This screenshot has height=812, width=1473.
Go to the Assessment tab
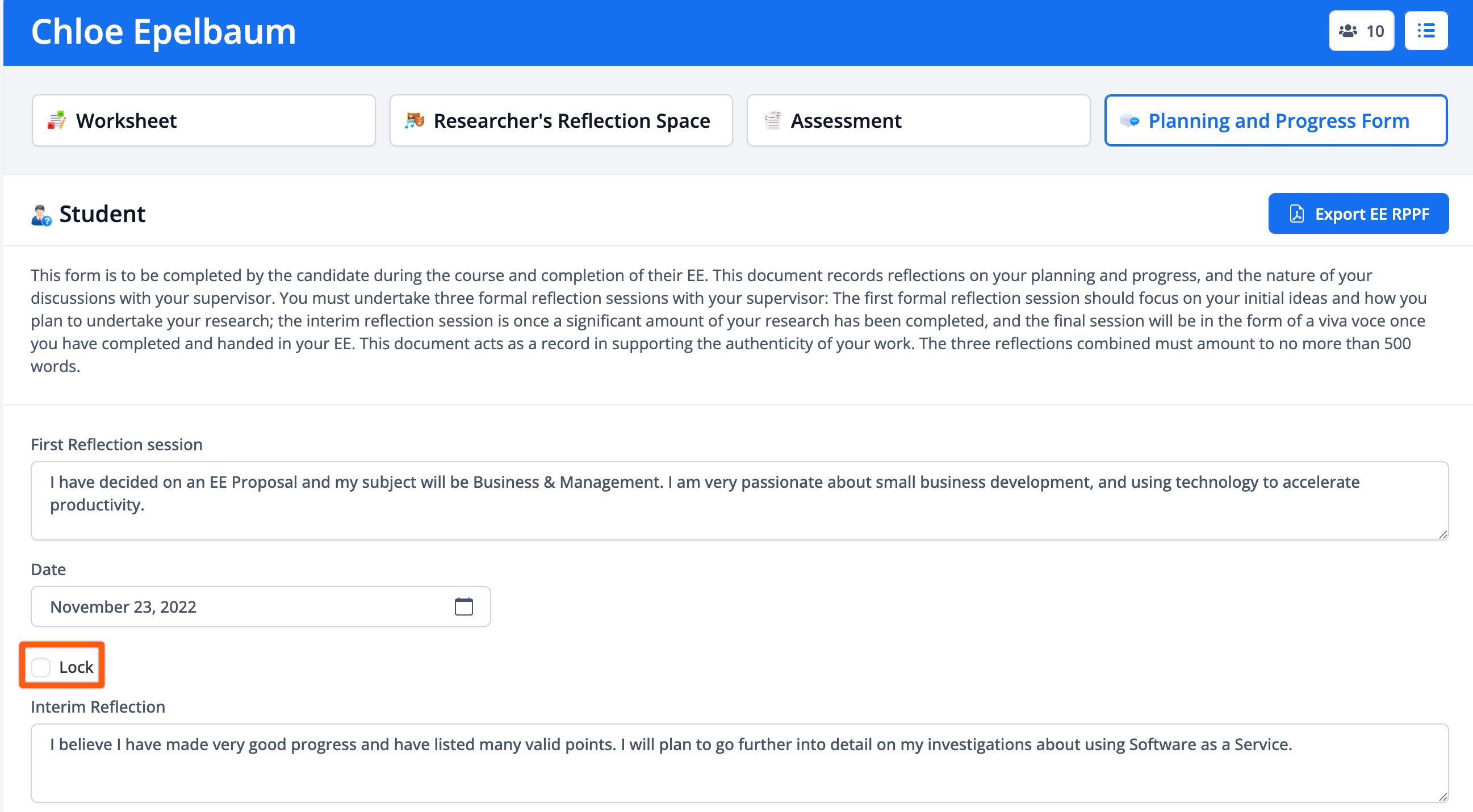tap(918, 120)
